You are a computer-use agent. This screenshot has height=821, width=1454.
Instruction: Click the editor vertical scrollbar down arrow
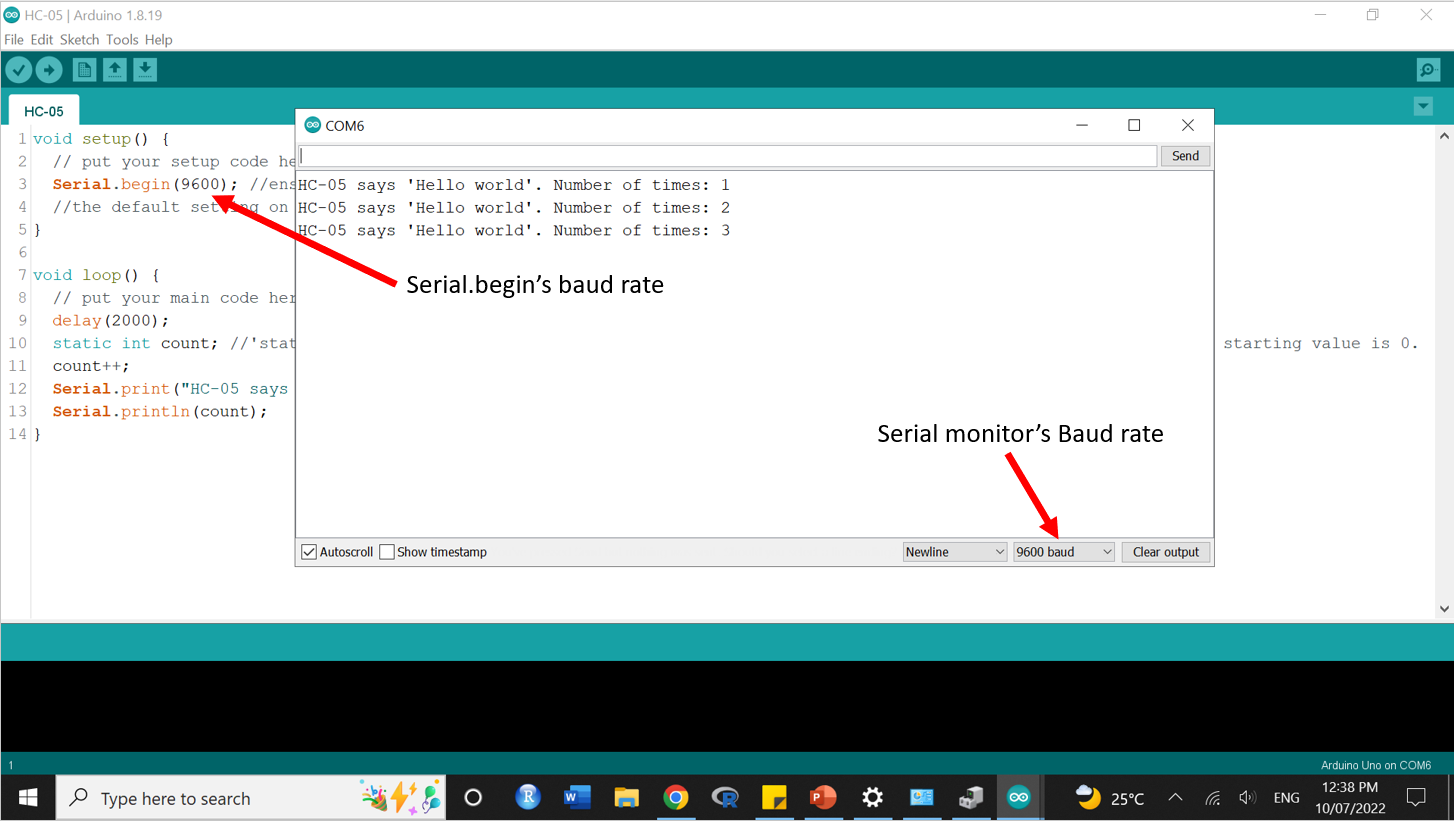[1444, 608]
